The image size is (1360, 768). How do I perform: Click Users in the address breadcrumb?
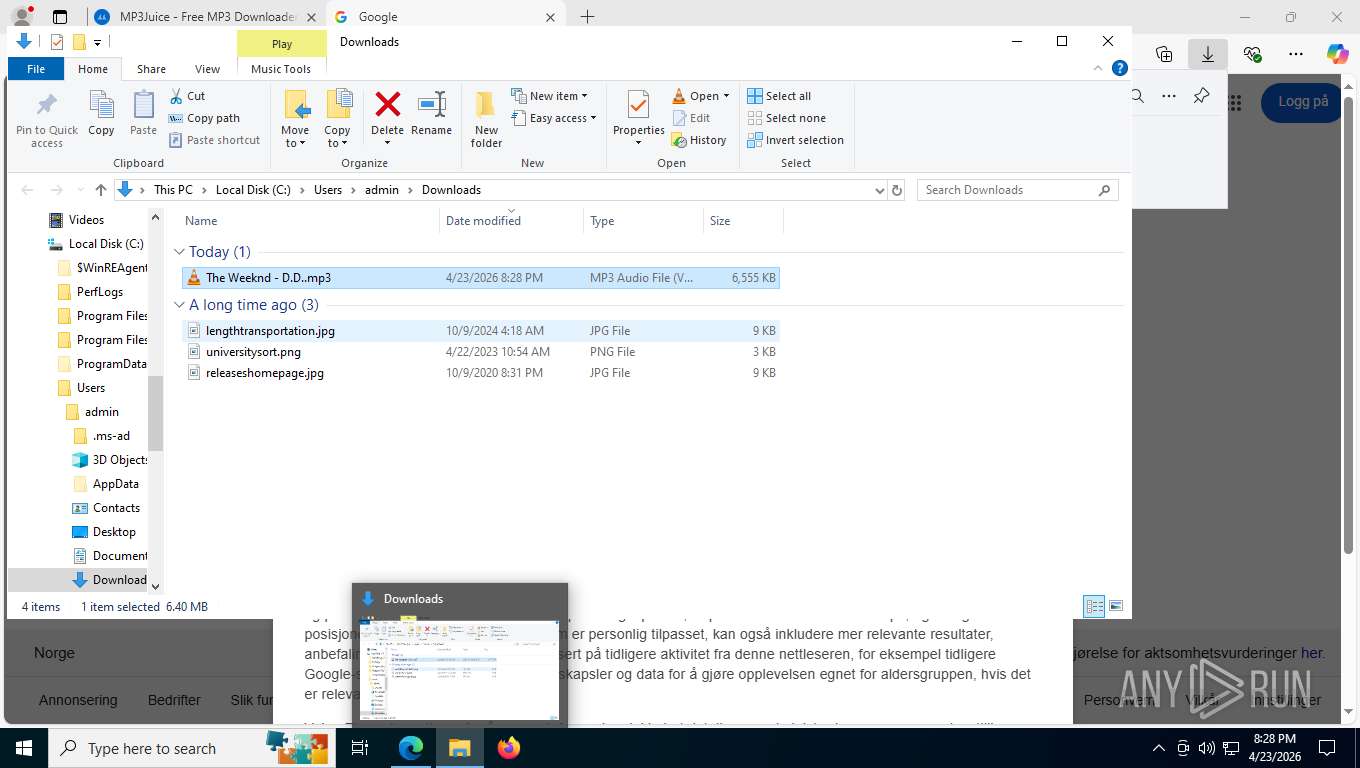[x=328, y=190]
